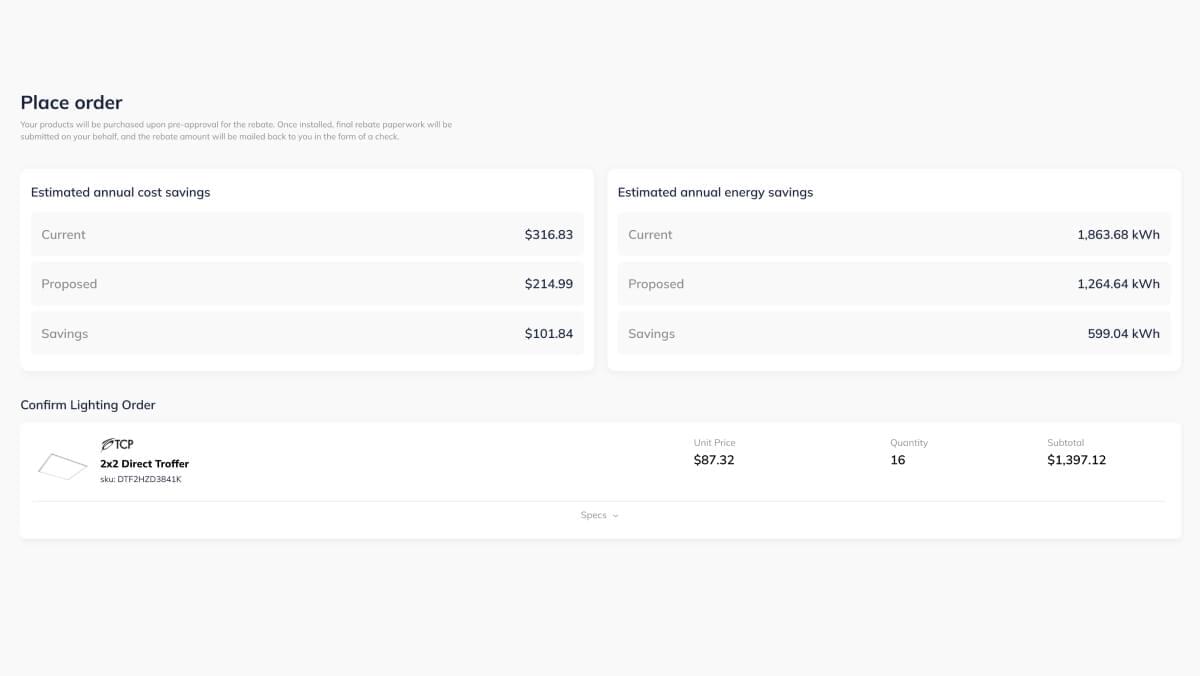Click the proposed cost value $214.99
Image resolution: width=1200 pixels, height=676 pixels.
click(549, 284)
